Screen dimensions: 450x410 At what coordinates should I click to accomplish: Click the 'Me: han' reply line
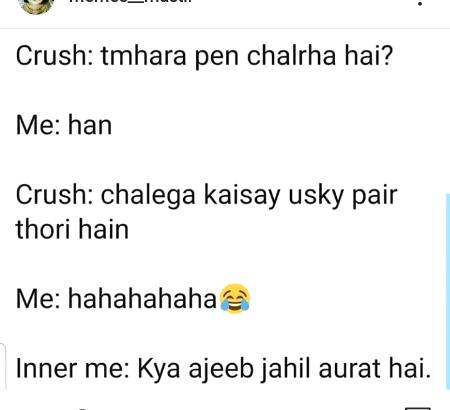click(x=64, y=126)
